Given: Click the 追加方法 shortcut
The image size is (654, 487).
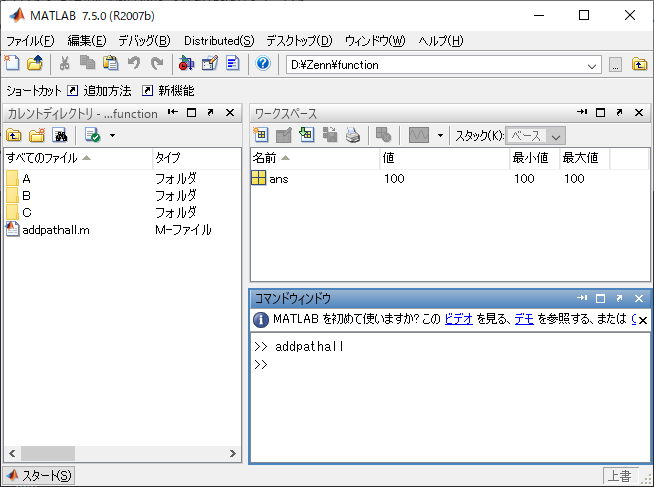Looking at the screenshot, I should [100, 90].
